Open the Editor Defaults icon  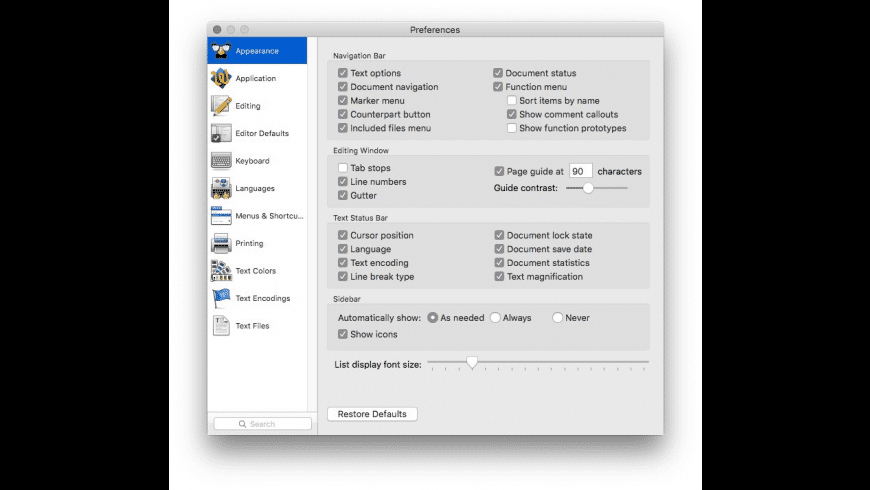coord(221,133)
